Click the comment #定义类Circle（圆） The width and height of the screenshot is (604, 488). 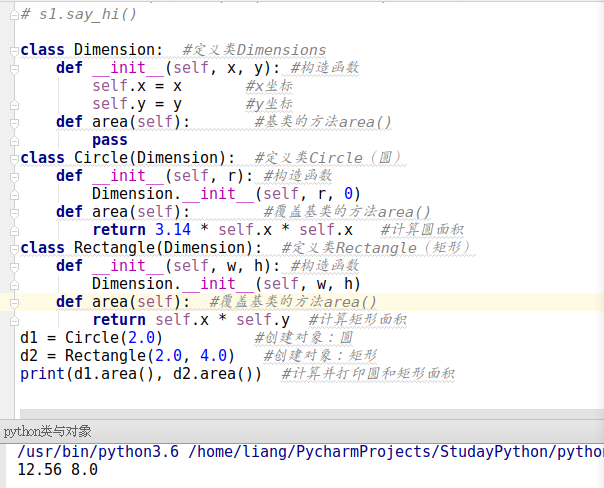[330, 158]
